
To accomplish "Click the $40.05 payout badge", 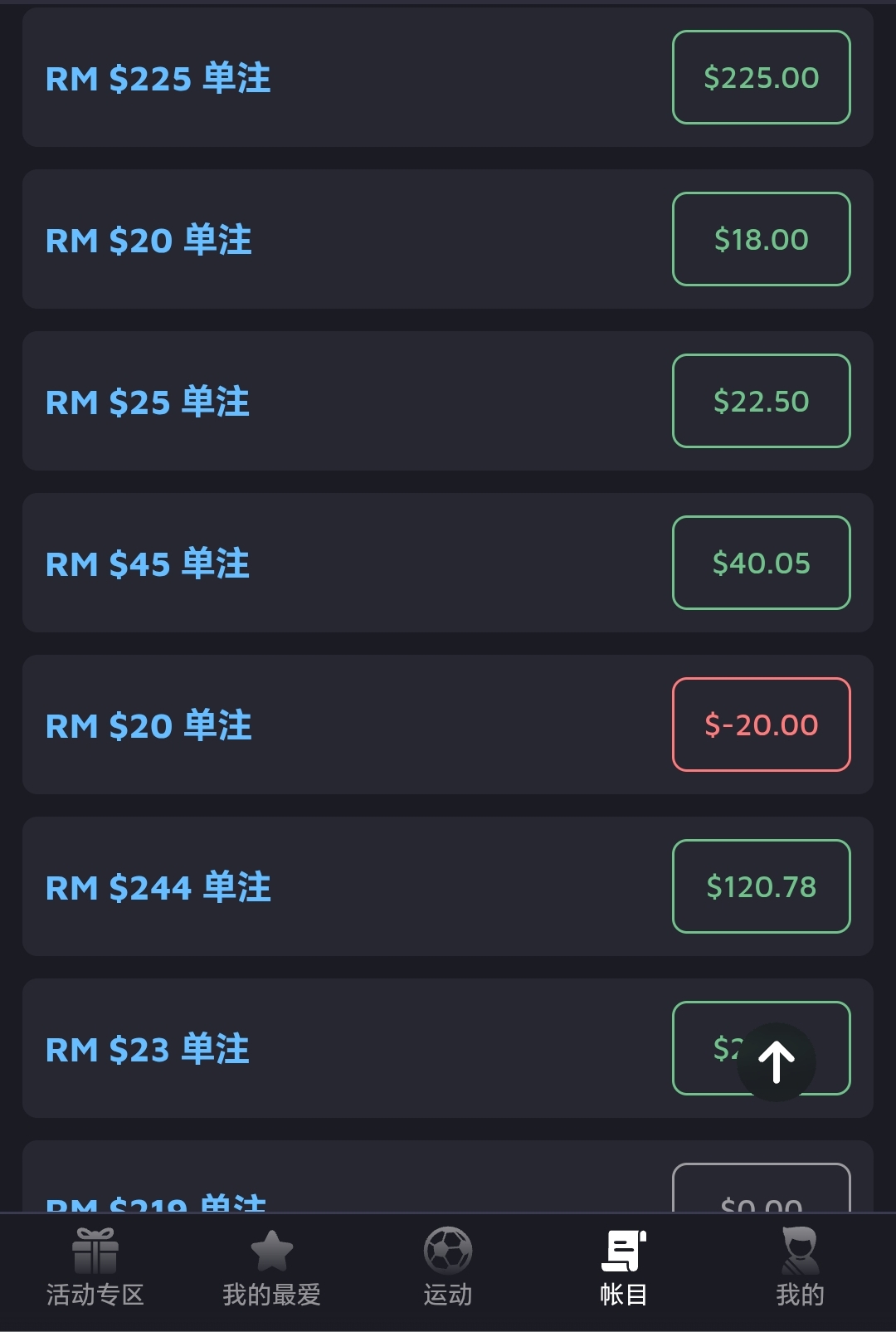I will (761, 563).
